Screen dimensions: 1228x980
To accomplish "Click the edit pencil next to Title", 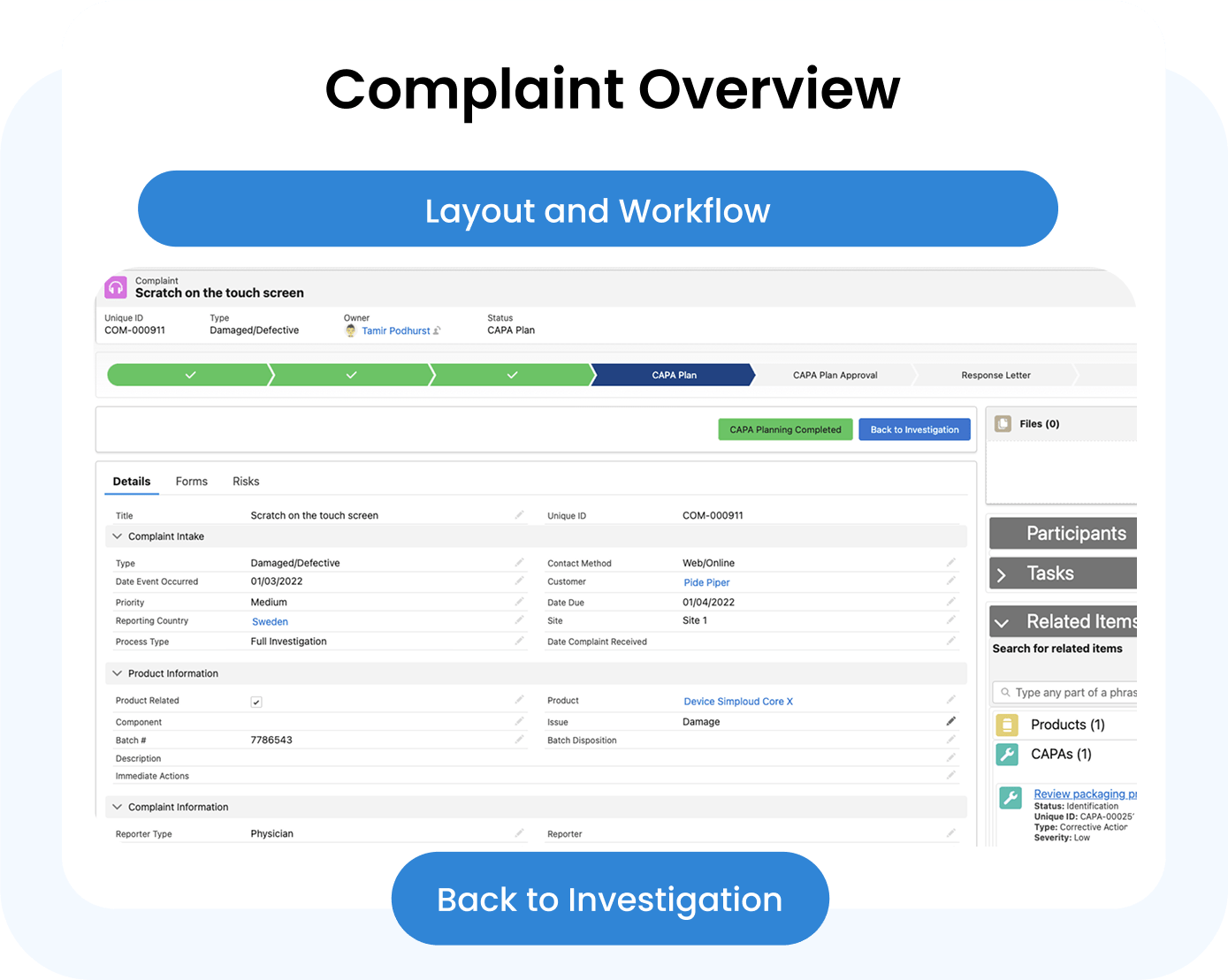I will point(520,515).
